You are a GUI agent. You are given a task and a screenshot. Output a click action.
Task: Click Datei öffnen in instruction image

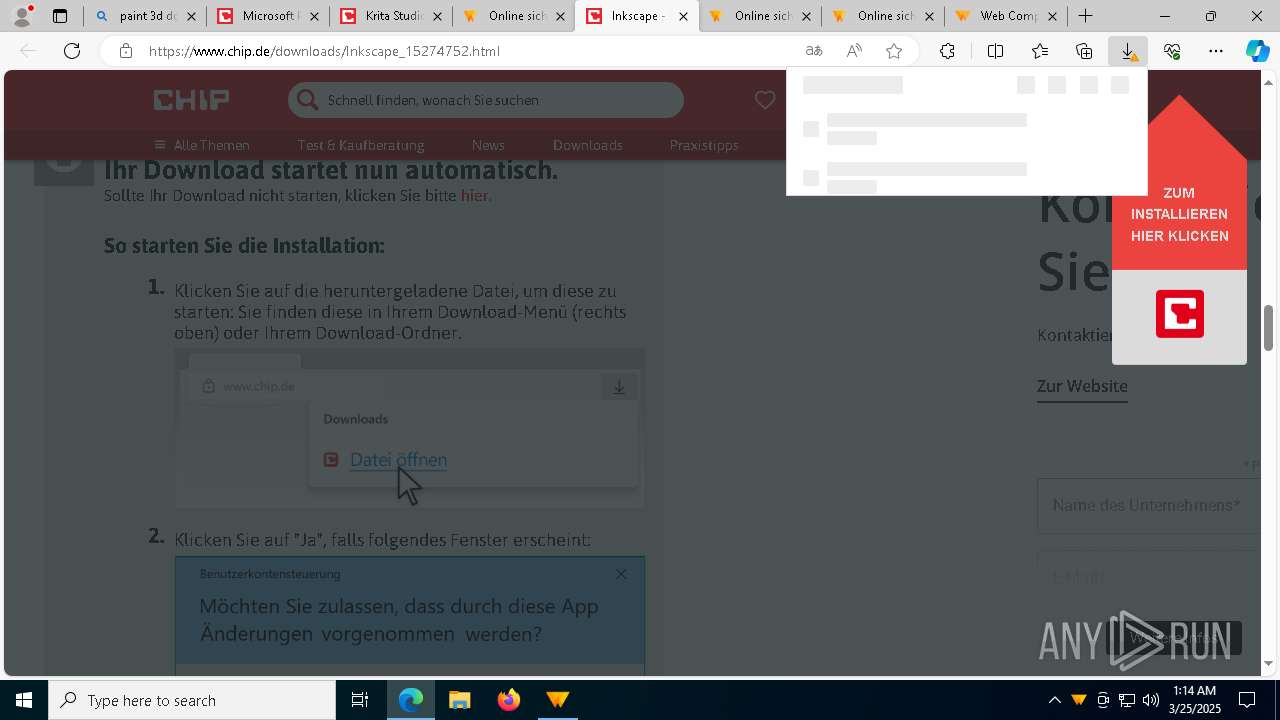(398, 460)
